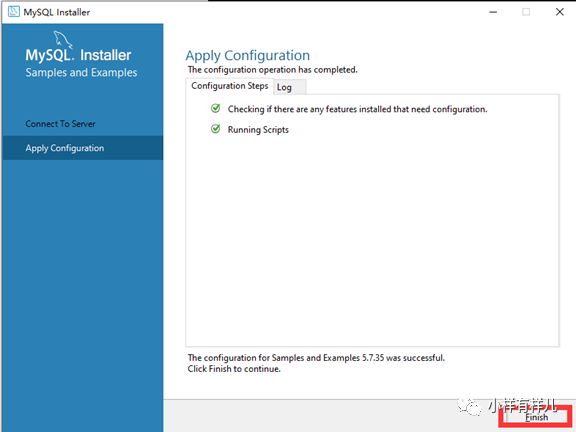The height and width of the screenshot is (432, 576).
Task: Switch to the Log tab
Action: coord(290,87)
